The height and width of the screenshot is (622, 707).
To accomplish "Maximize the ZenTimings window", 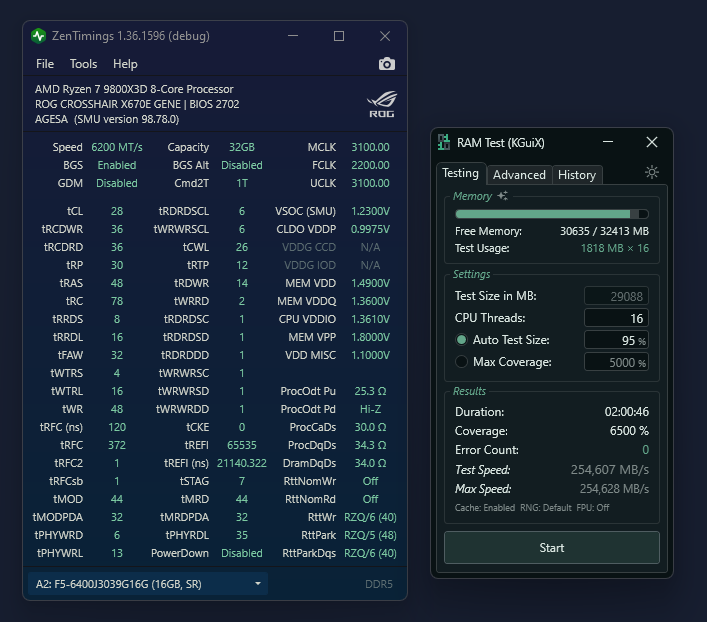I will pos(339,36).
